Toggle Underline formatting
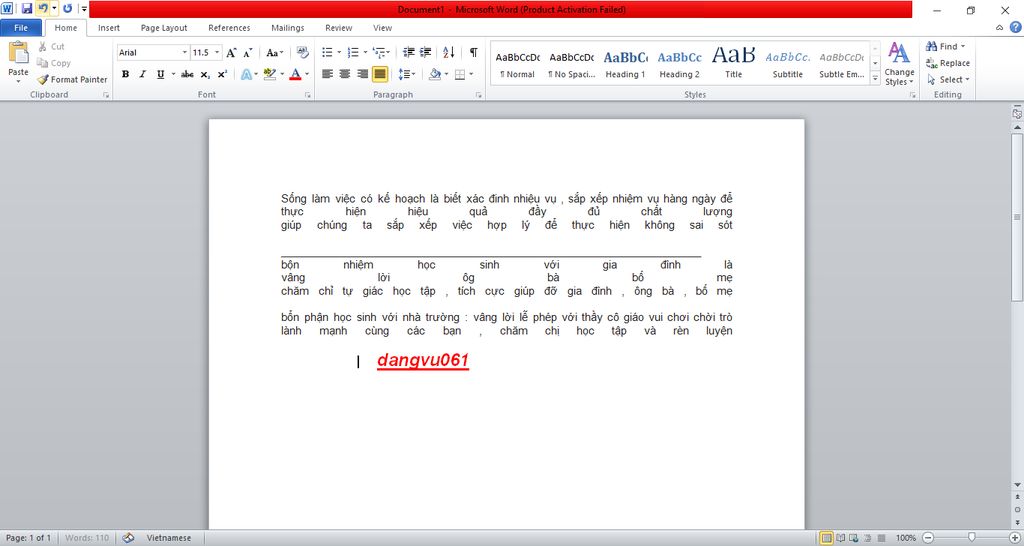1024x546 pixels. (x=161, y=74)
